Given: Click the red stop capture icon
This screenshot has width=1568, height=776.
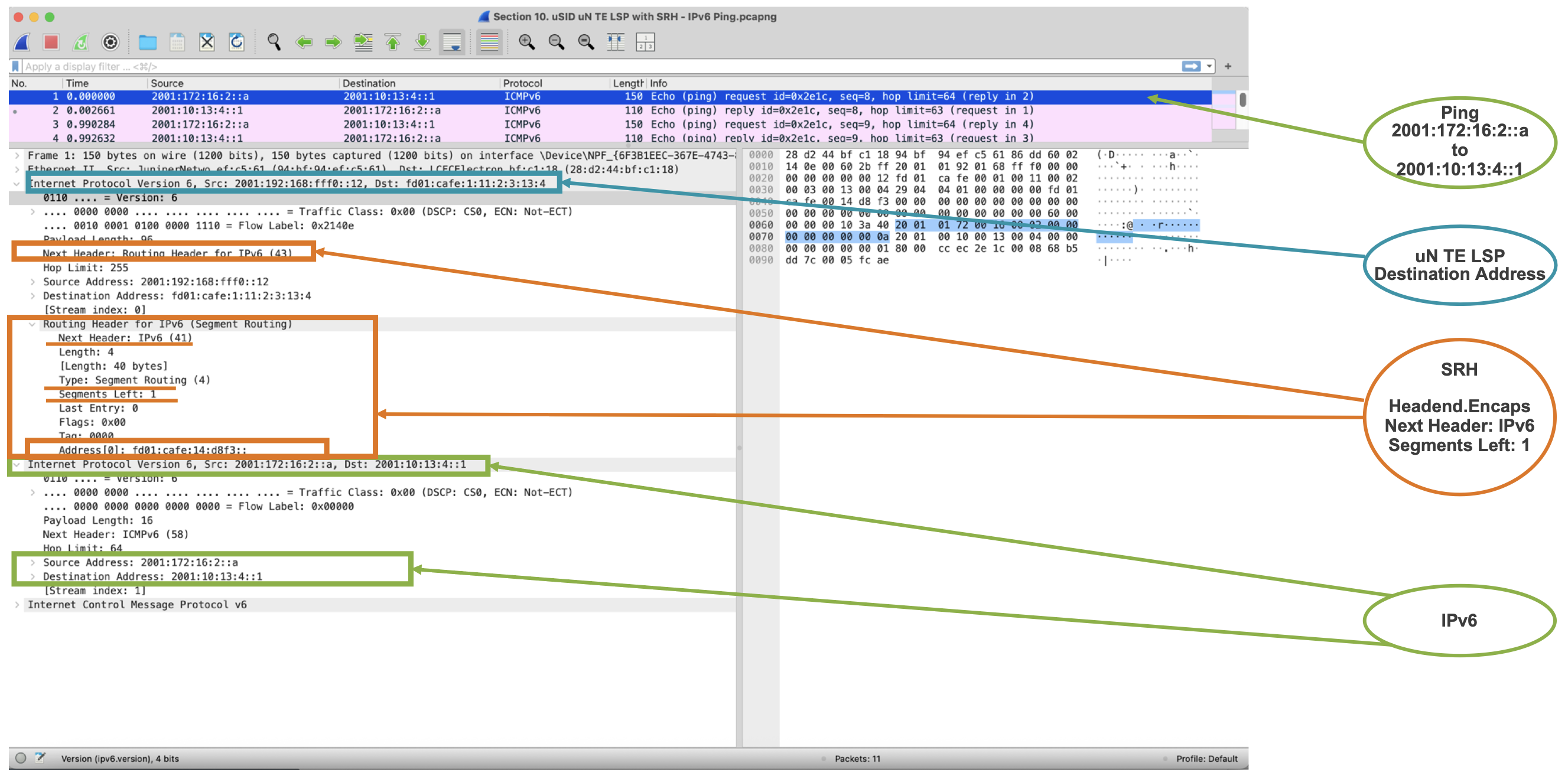Looking at the screenshot, I should tap(51, 42).
